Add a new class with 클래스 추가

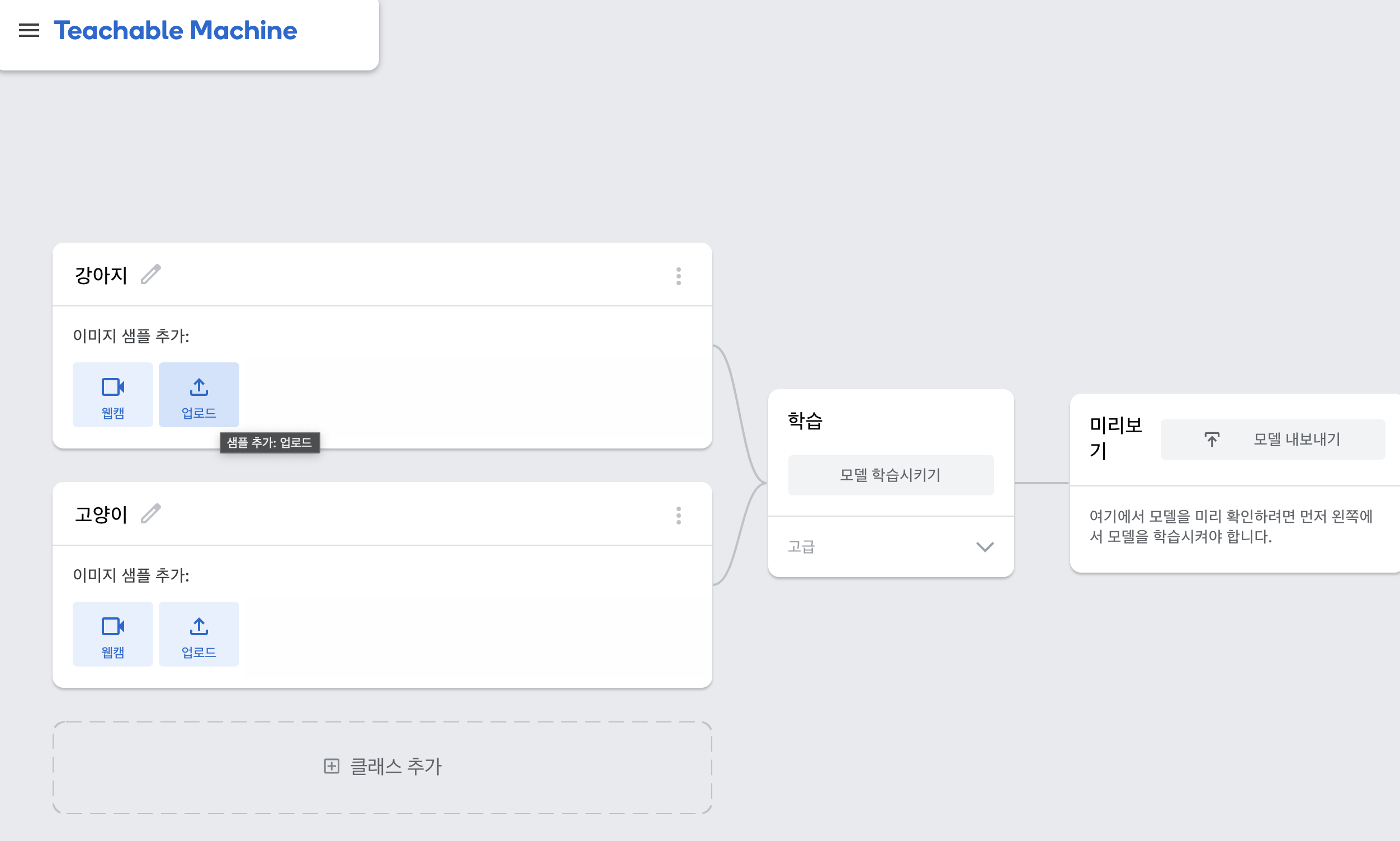382,767
